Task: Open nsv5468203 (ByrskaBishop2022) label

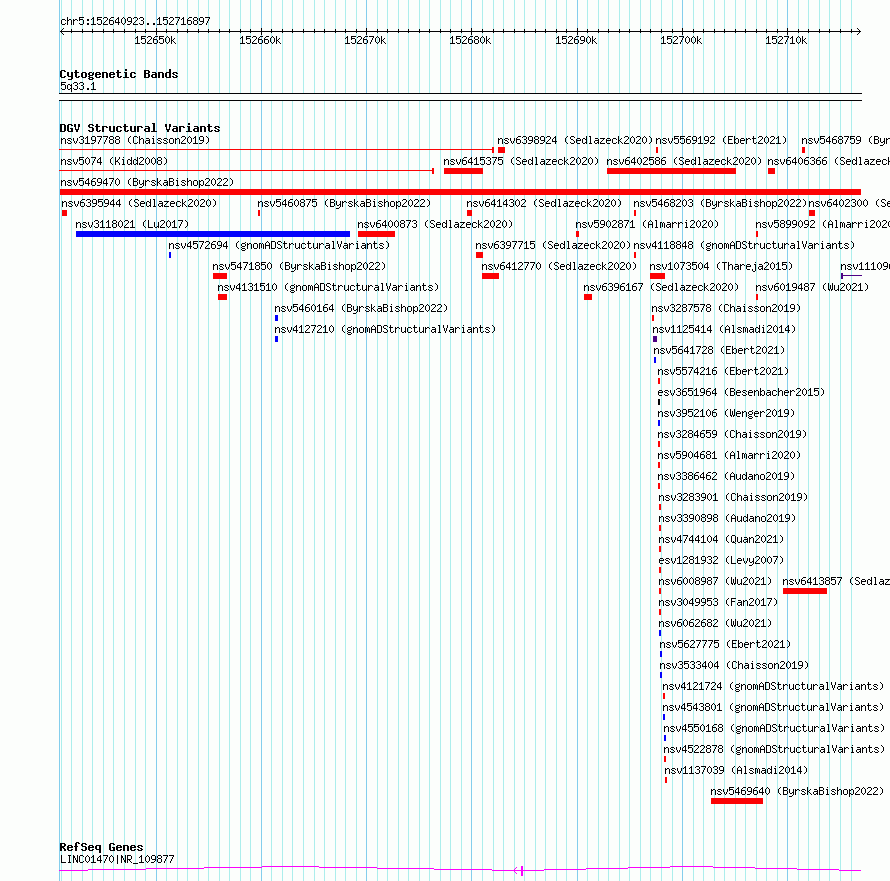Action: pos(720,203)
